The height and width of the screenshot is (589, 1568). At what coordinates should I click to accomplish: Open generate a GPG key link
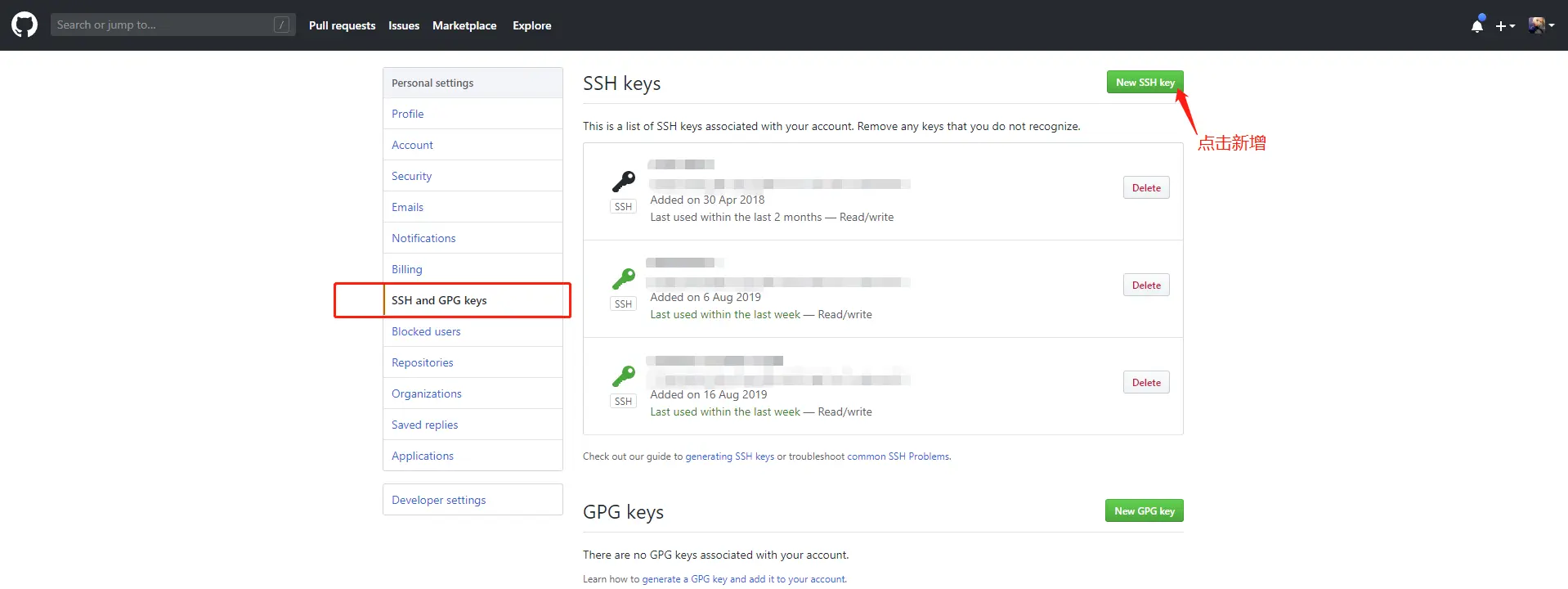[x=744, y=579]
